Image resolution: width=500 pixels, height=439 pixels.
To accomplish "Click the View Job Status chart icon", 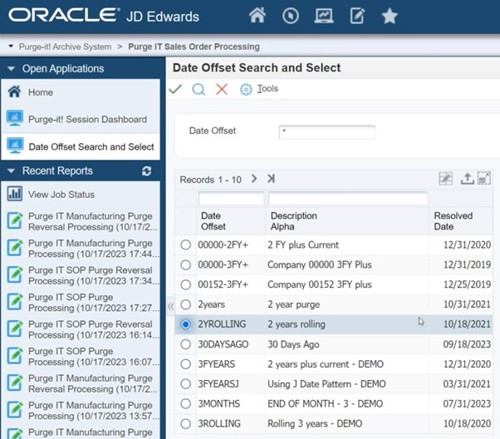I will [15, 194].
